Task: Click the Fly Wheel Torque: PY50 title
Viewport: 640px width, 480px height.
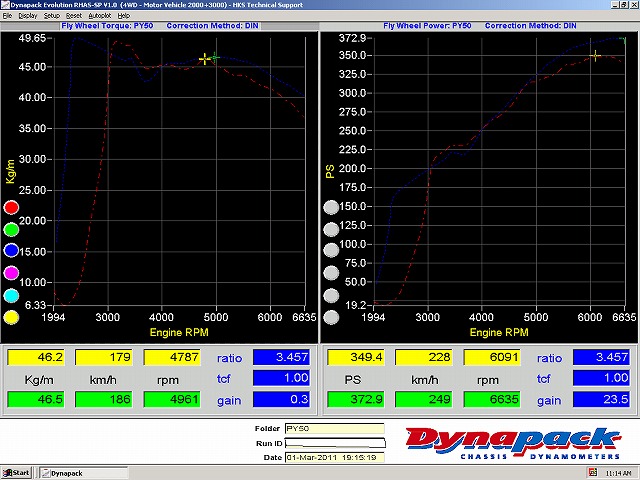Action: 107,26
